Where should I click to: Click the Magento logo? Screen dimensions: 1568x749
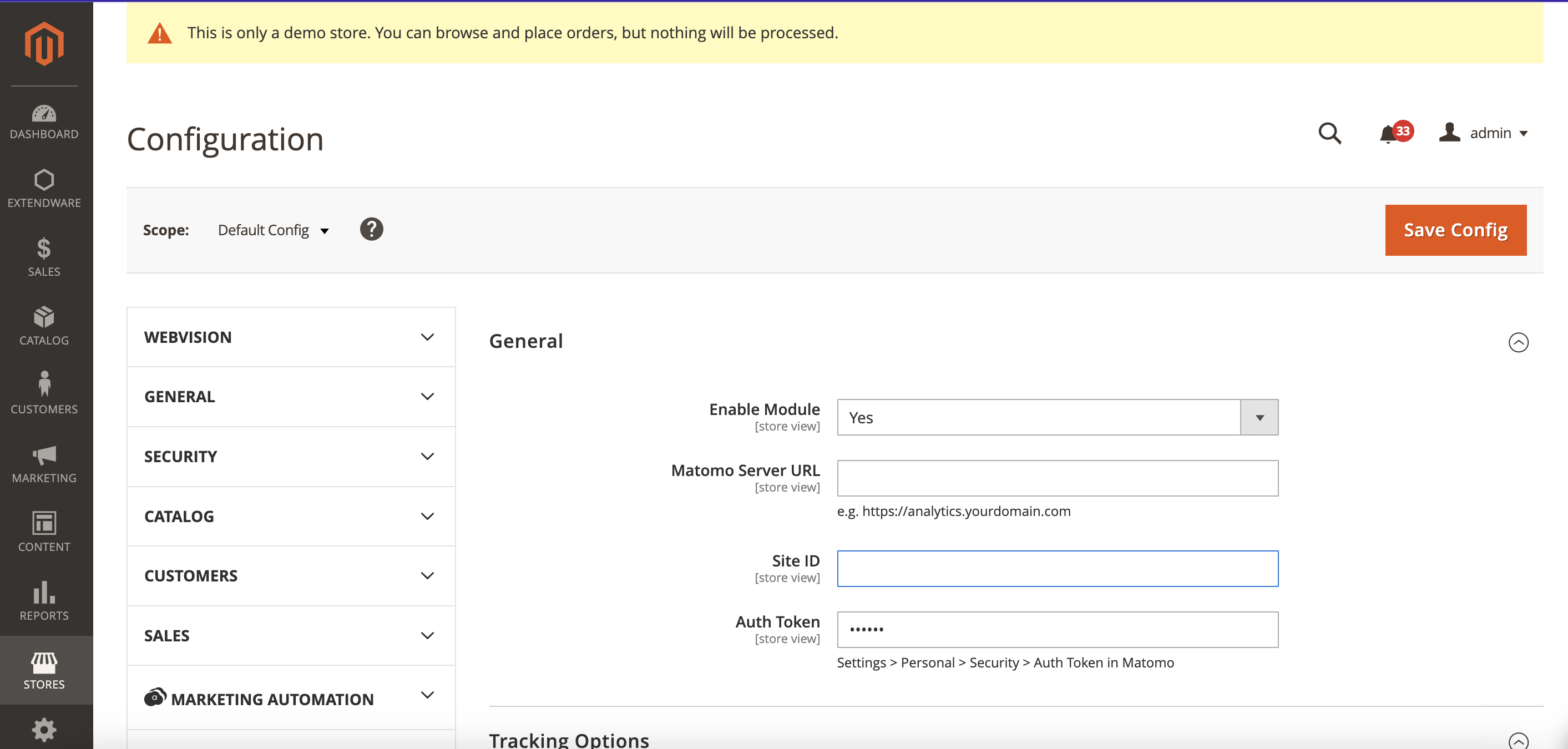[x=44, y=43]
